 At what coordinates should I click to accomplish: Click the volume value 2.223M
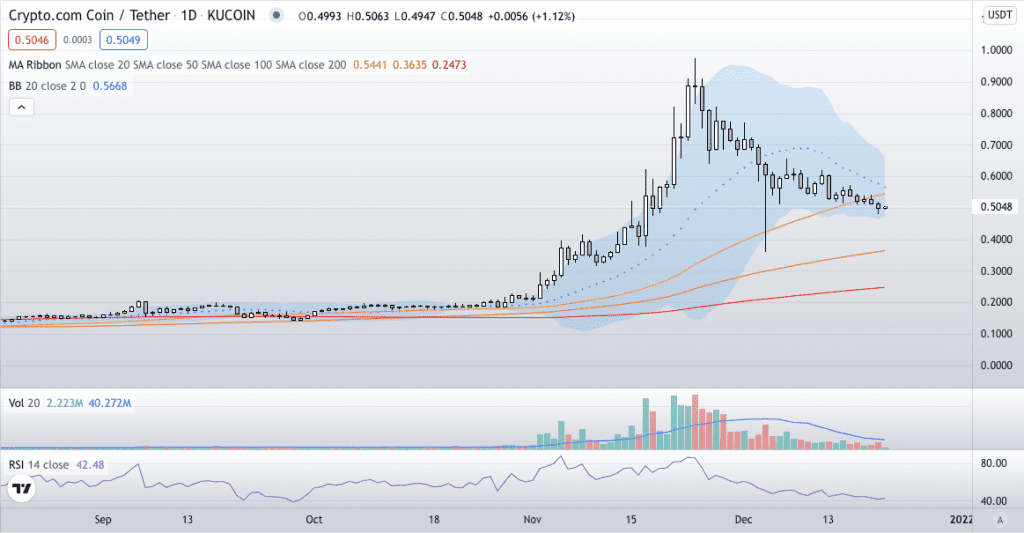click(65, 403)
